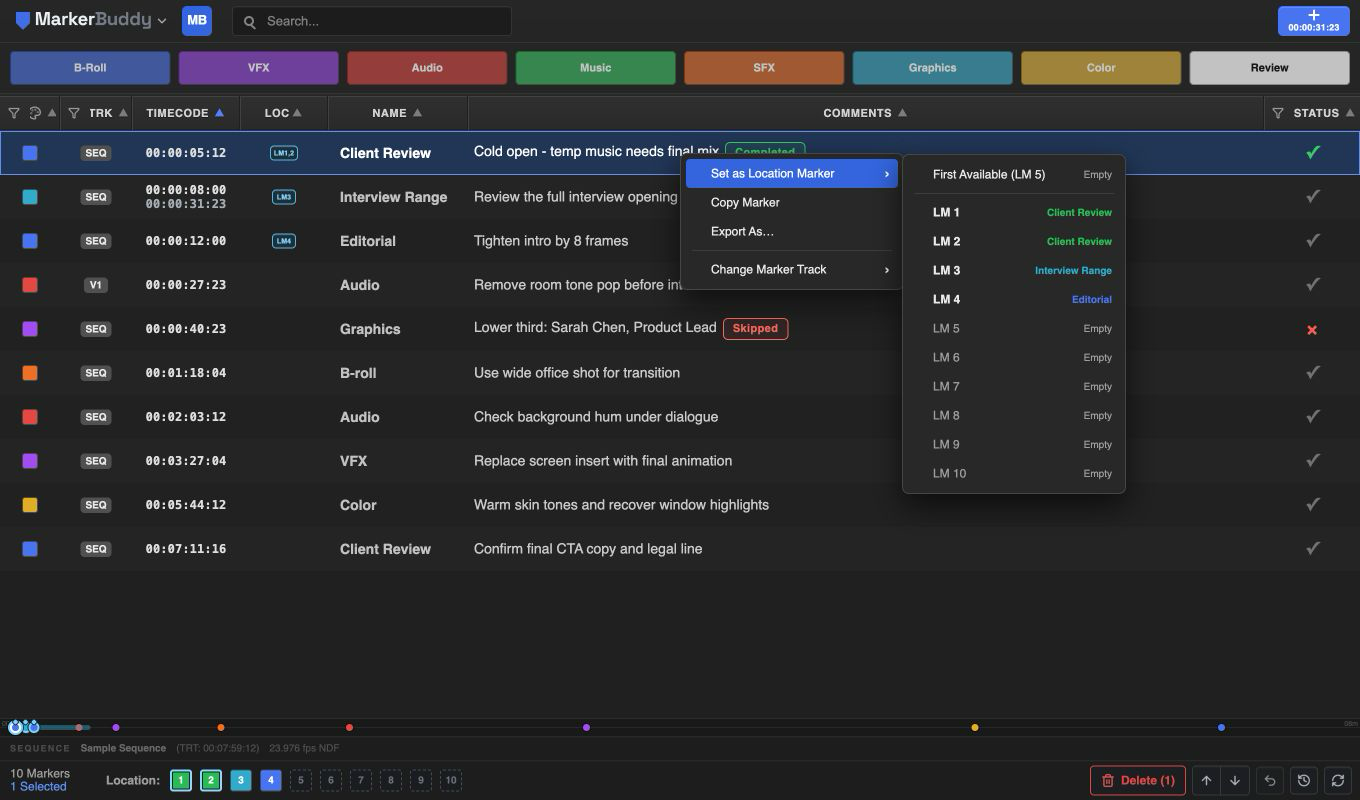
Task: Select empty LM 7 in submenu
Action: click(x=1014, y=386)
